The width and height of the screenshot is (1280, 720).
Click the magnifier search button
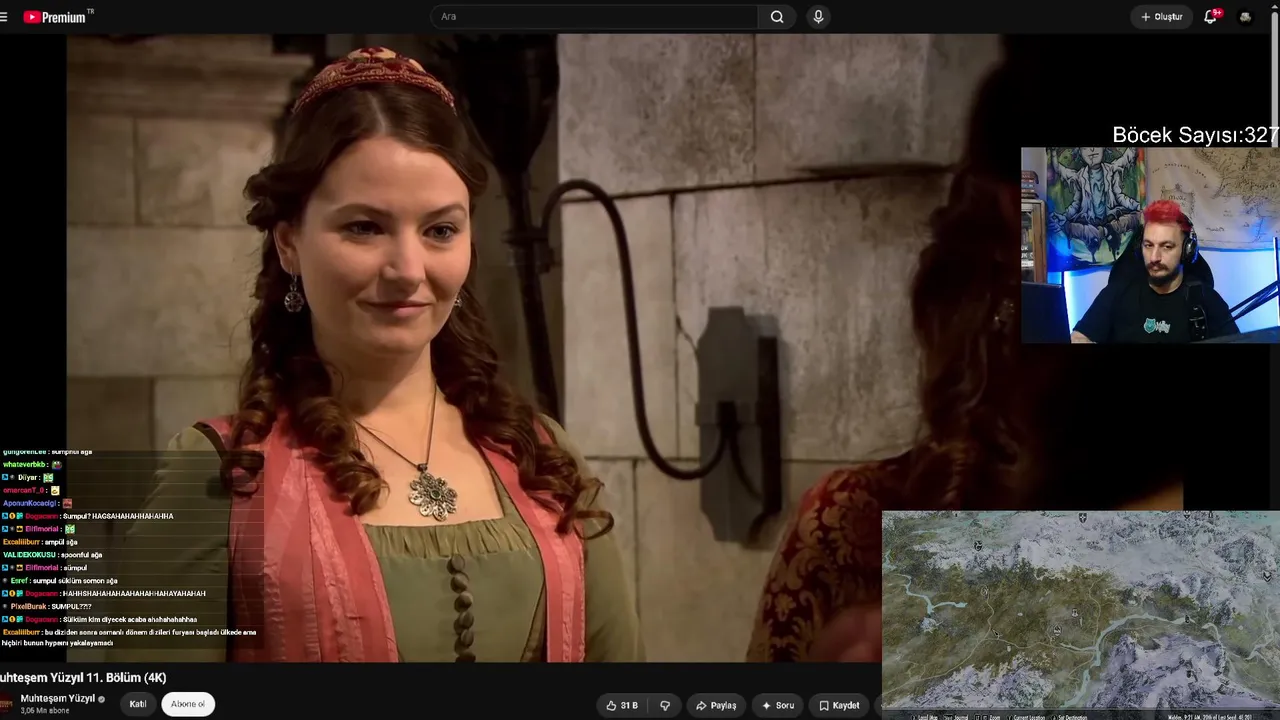click(777, 17)
